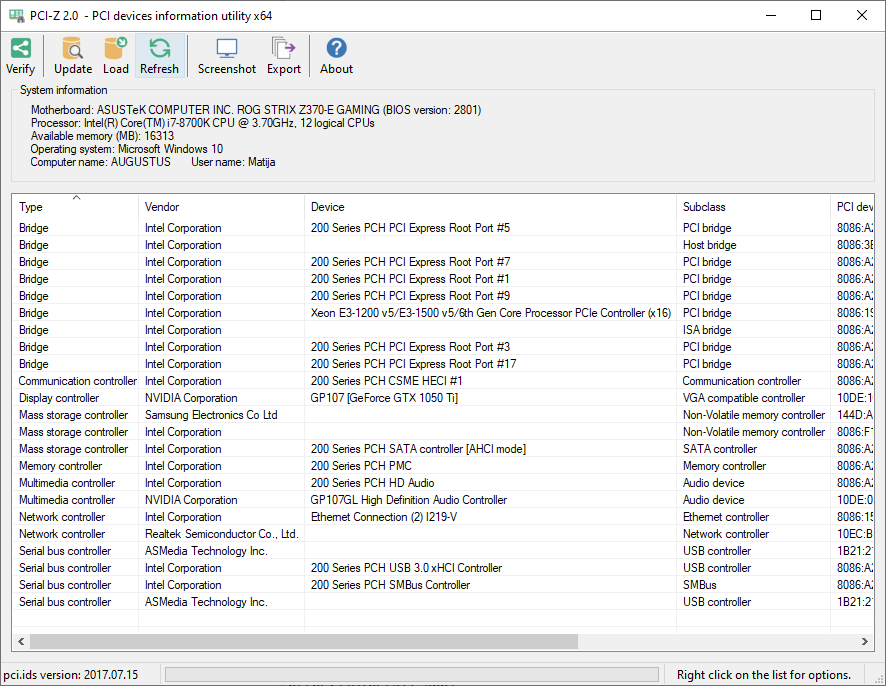Click the VGA compatible controller subclass cell
This screenshot has height=686, width=886.
point(744,398)
